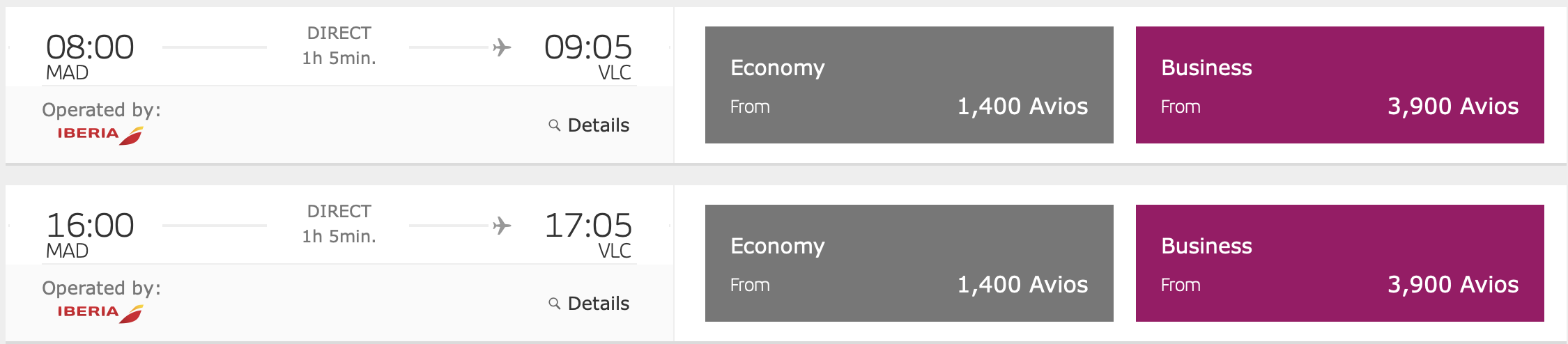Click the 17:05 arrival time

coord(587,226)
